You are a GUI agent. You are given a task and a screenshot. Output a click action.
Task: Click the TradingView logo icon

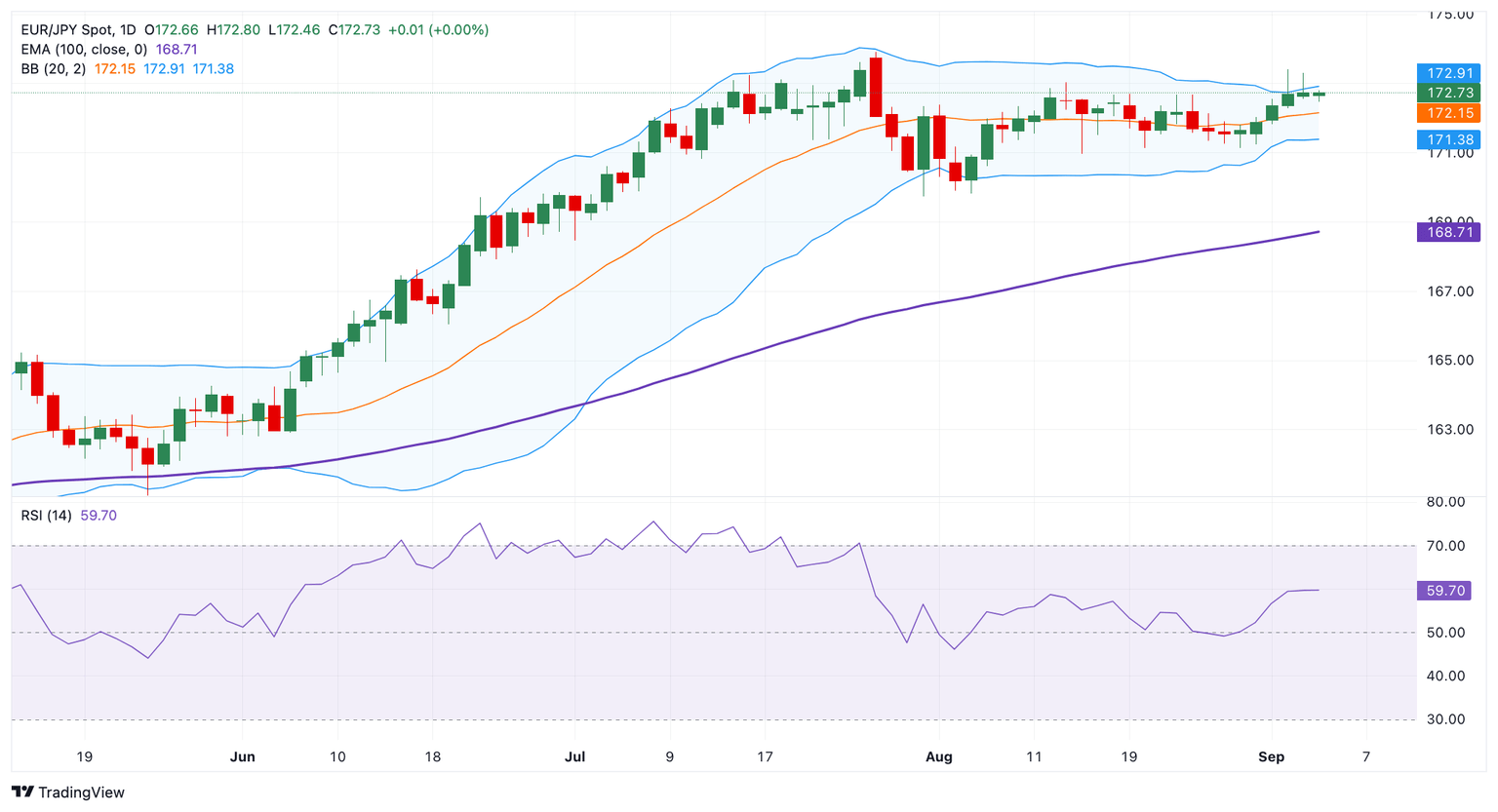[22, 793]
